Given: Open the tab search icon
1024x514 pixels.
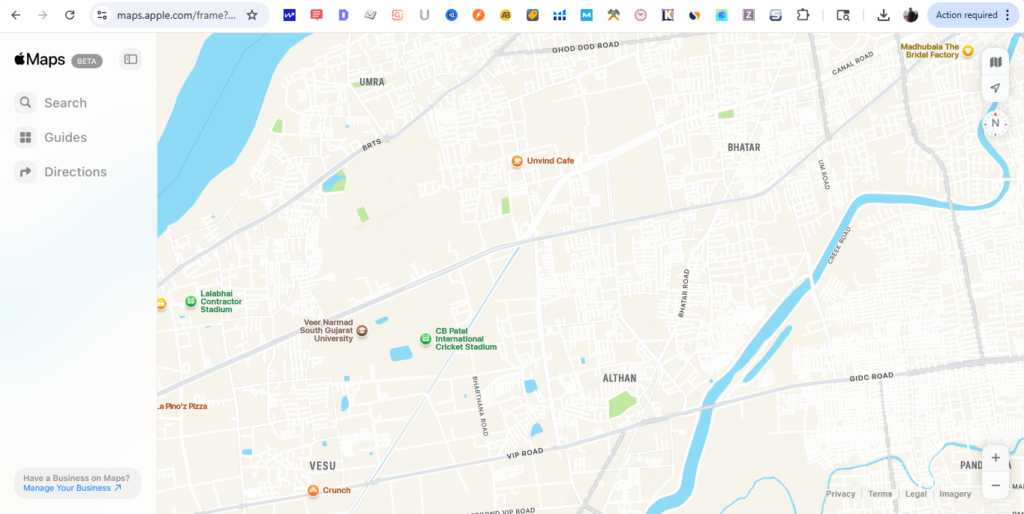Looking at the screenshot, I should click(843, 15).
